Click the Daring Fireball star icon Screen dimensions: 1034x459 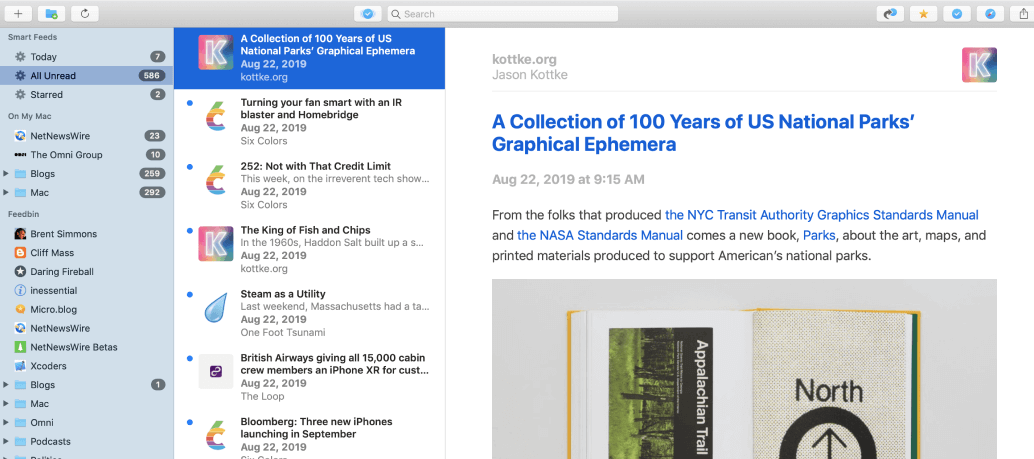click(20, 272)
